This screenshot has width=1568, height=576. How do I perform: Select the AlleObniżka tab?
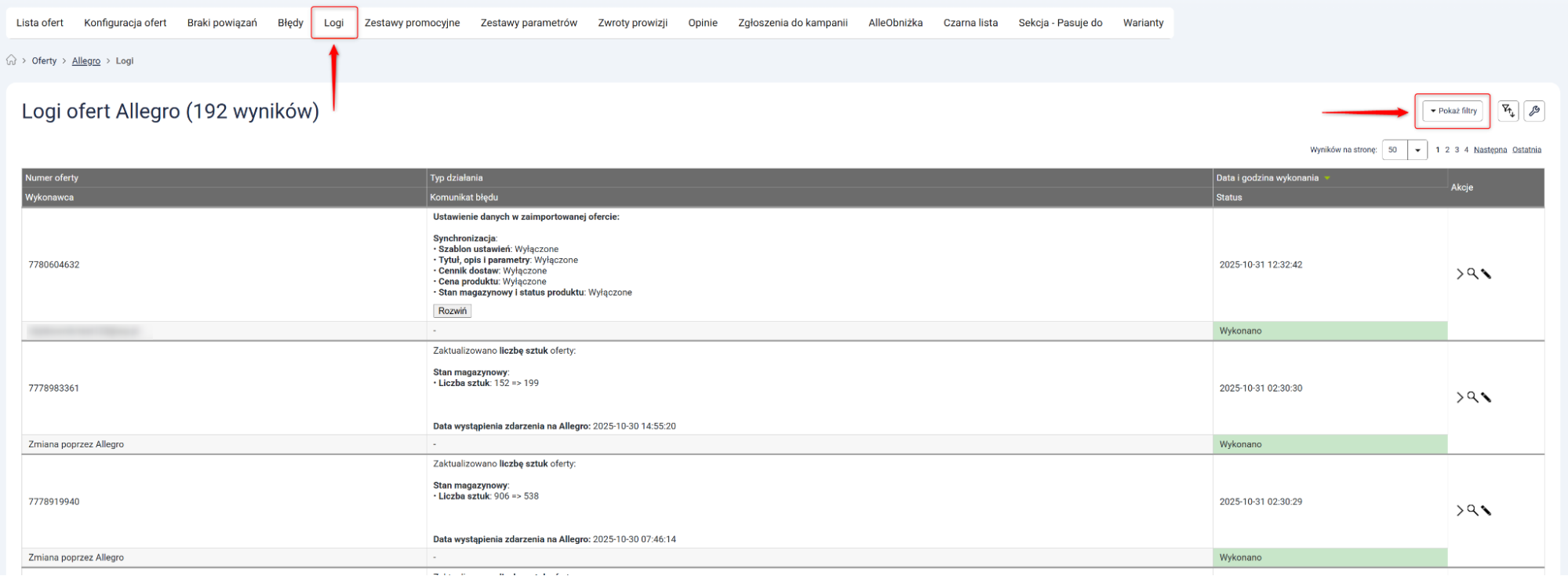point(895,23)
